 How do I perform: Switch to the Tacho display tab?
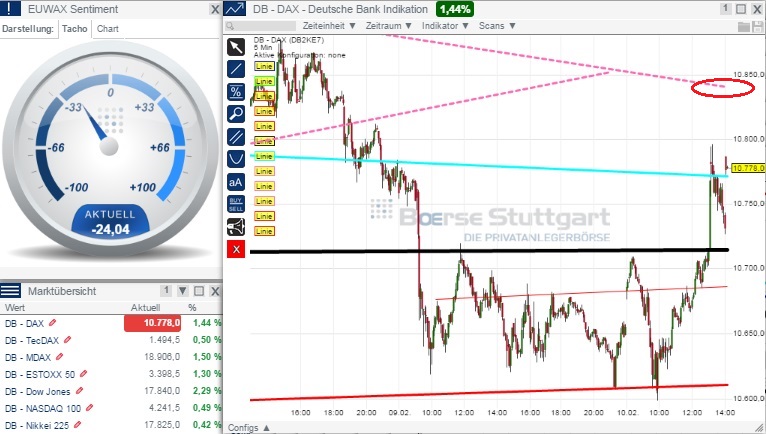click(74, 29)
